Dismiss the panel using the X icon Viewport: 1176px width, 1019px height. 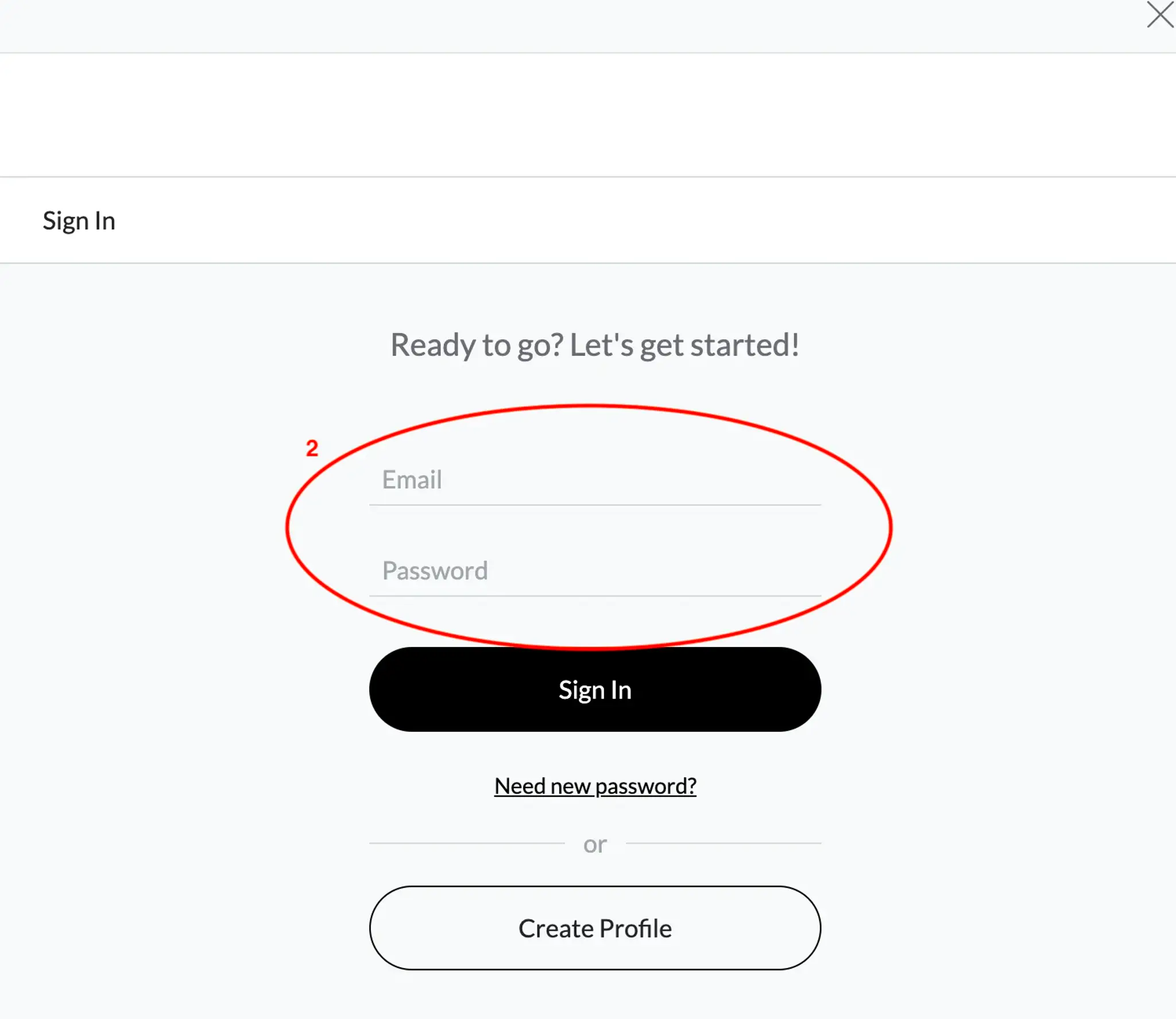point(1160,15)
